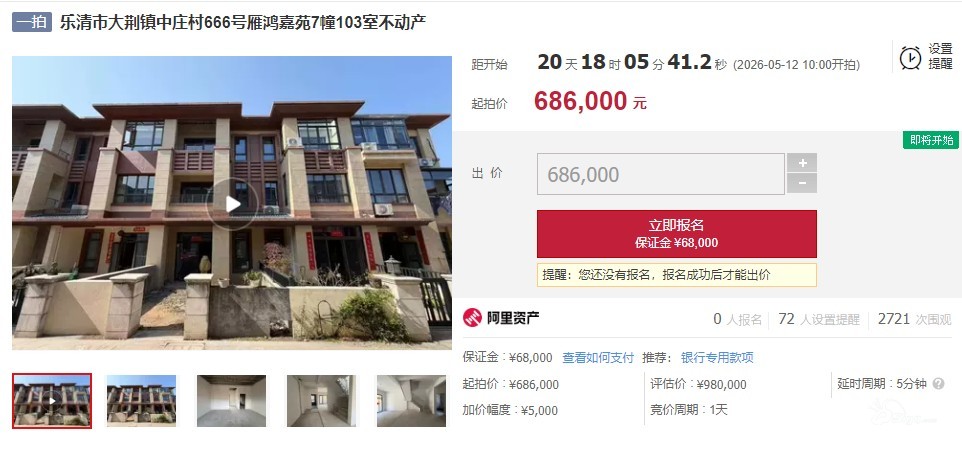The width and height of the screenshot is (962, 451).
Task: Select the second exterior photo thumbnail
Action: (141, 401)
